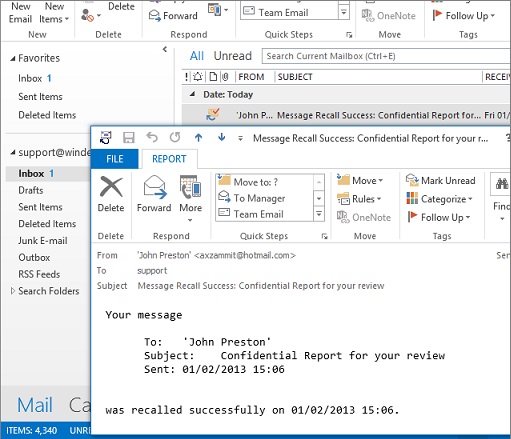Click sender address axzammit@hotmail.com
Viewport: 511px width, 439px height.
[245, 255]
